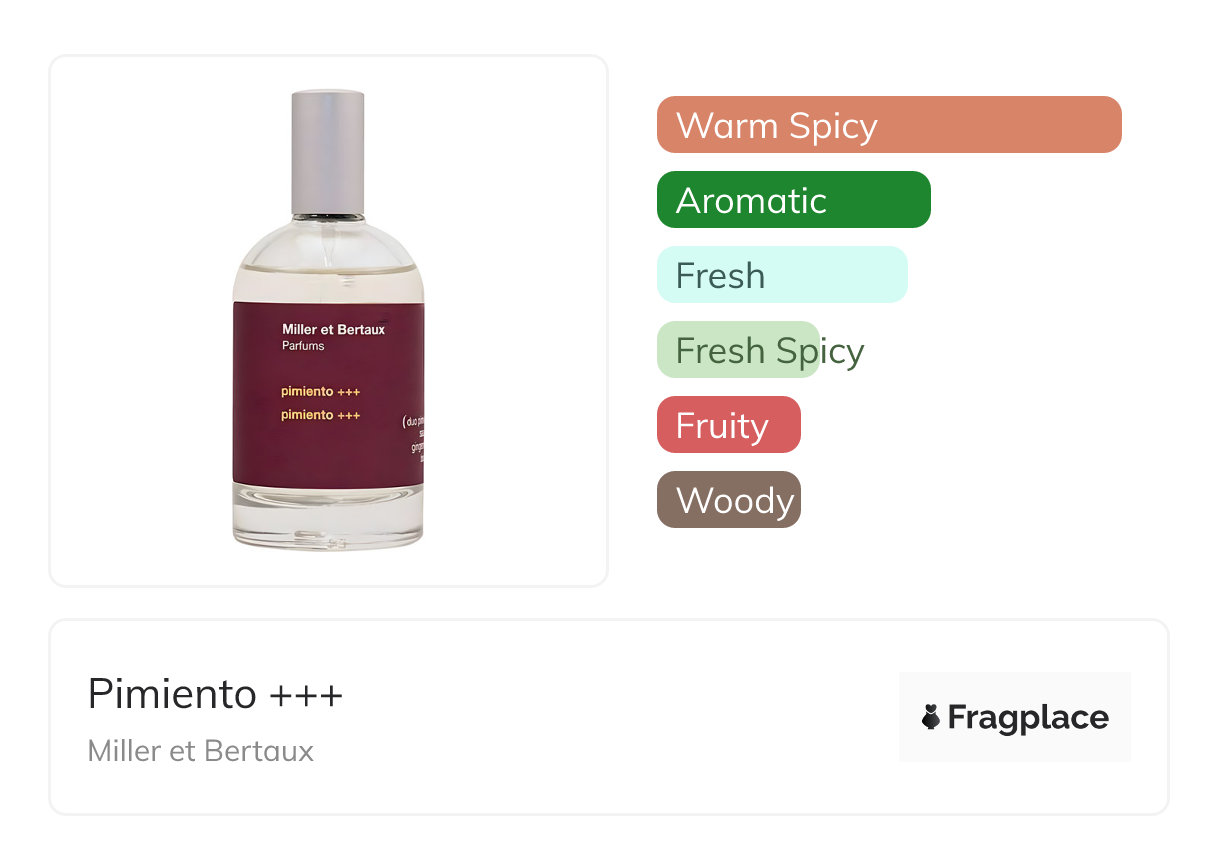
Task: Click the Fragplace wordmark text
Action: coord(1028,718)
